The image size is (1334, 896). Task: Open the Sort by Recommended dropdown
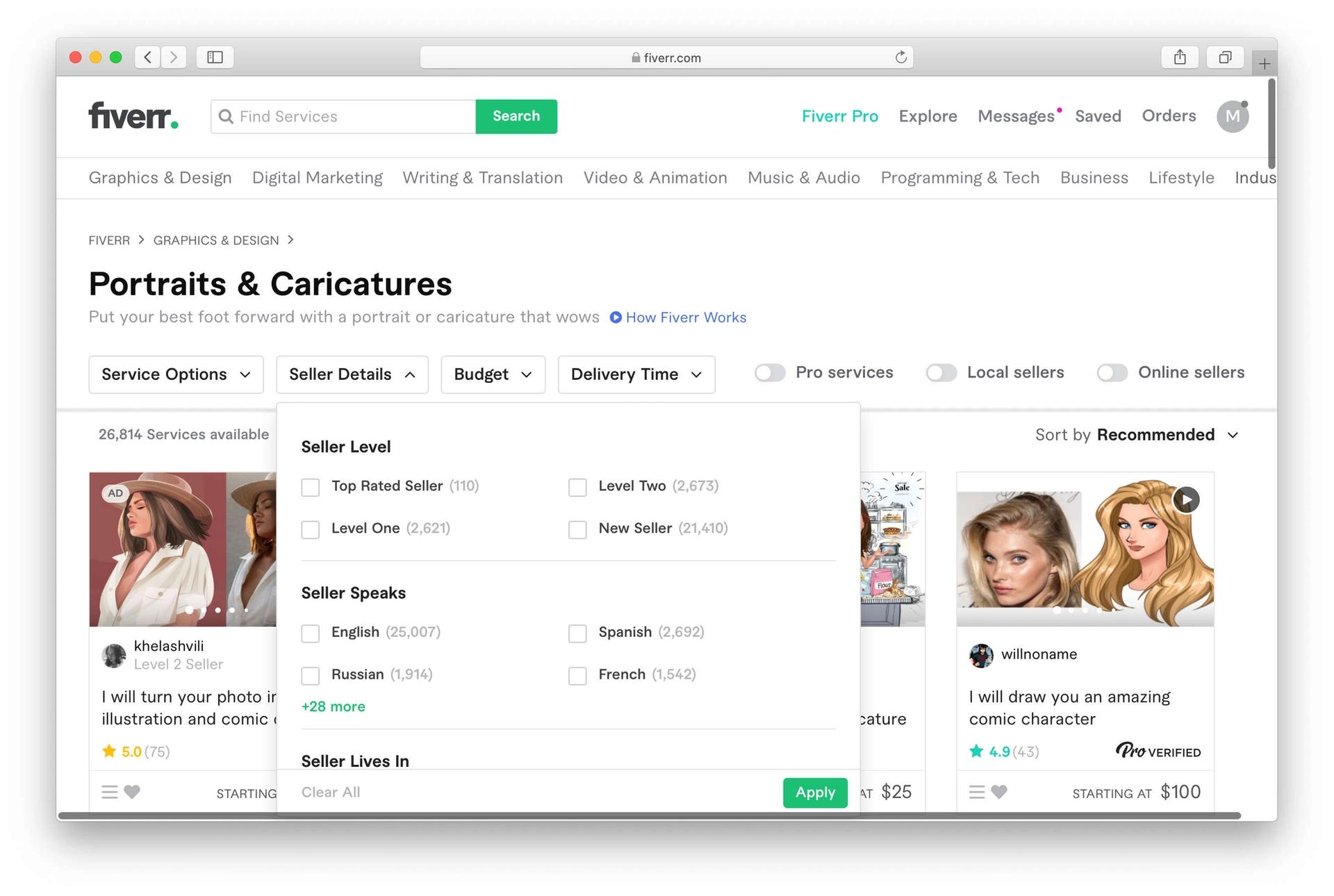pyautogui.click(x=1137, y=435)
